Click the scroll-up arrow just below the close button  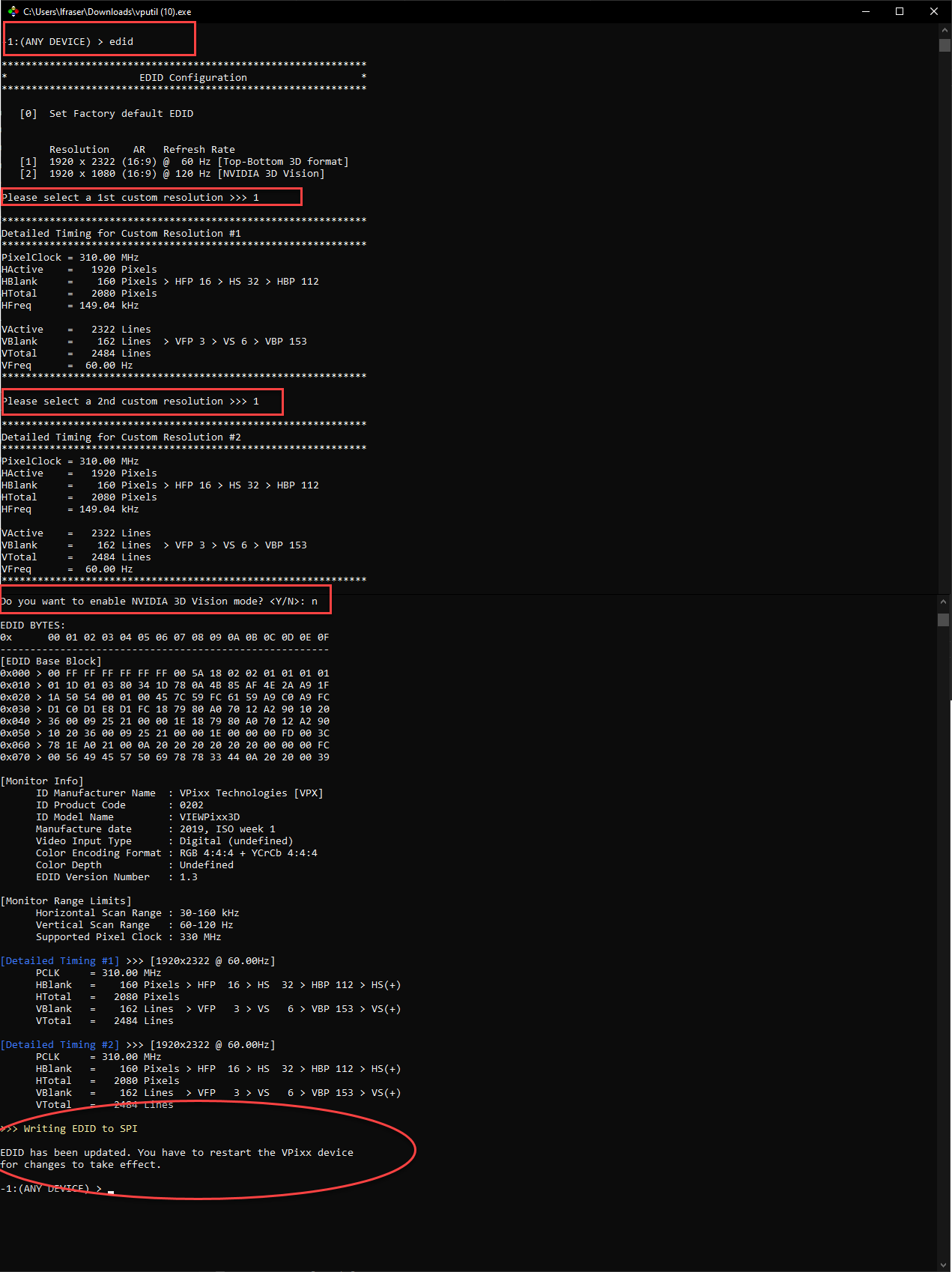pyautogui.click(x=944, y=30)
